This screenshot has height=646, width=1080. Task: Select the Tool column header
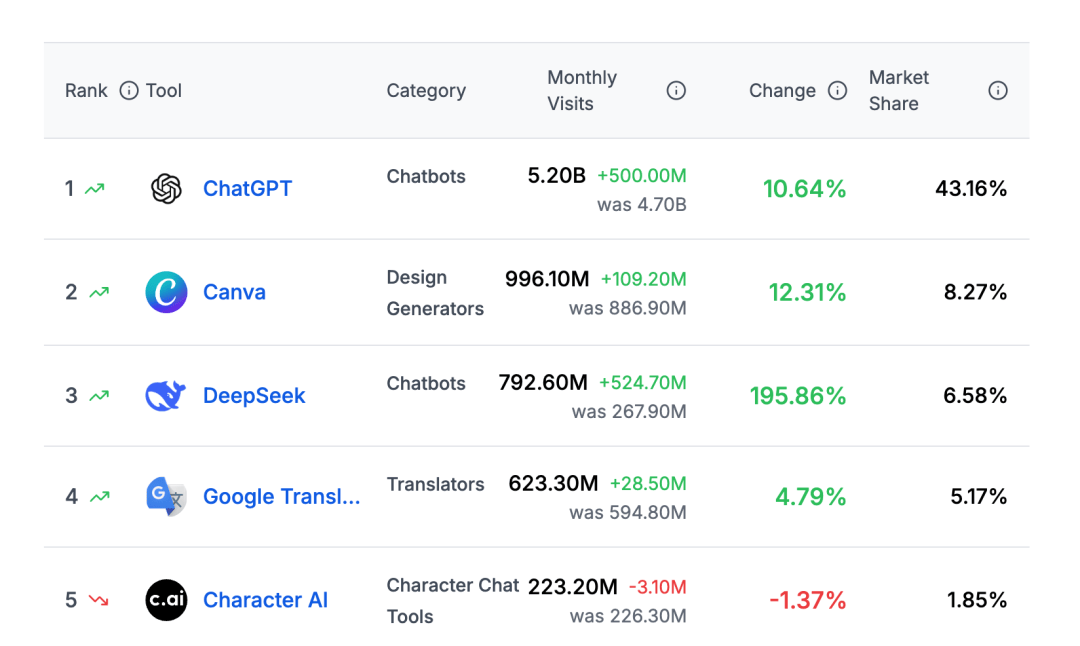click(x=164, y=90)
